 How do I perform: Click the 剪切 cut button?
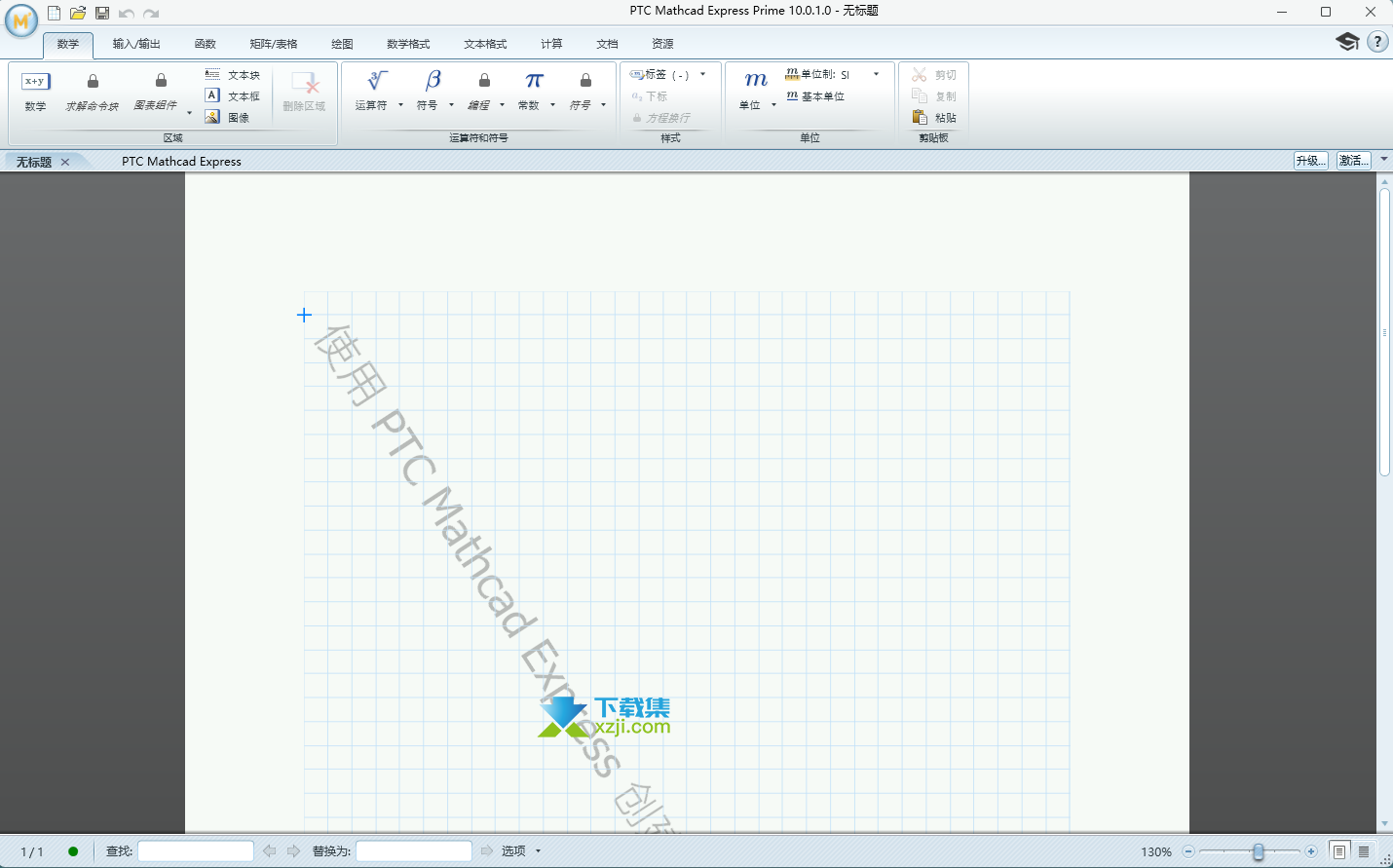pyautogui.click(x=934, y=75)
